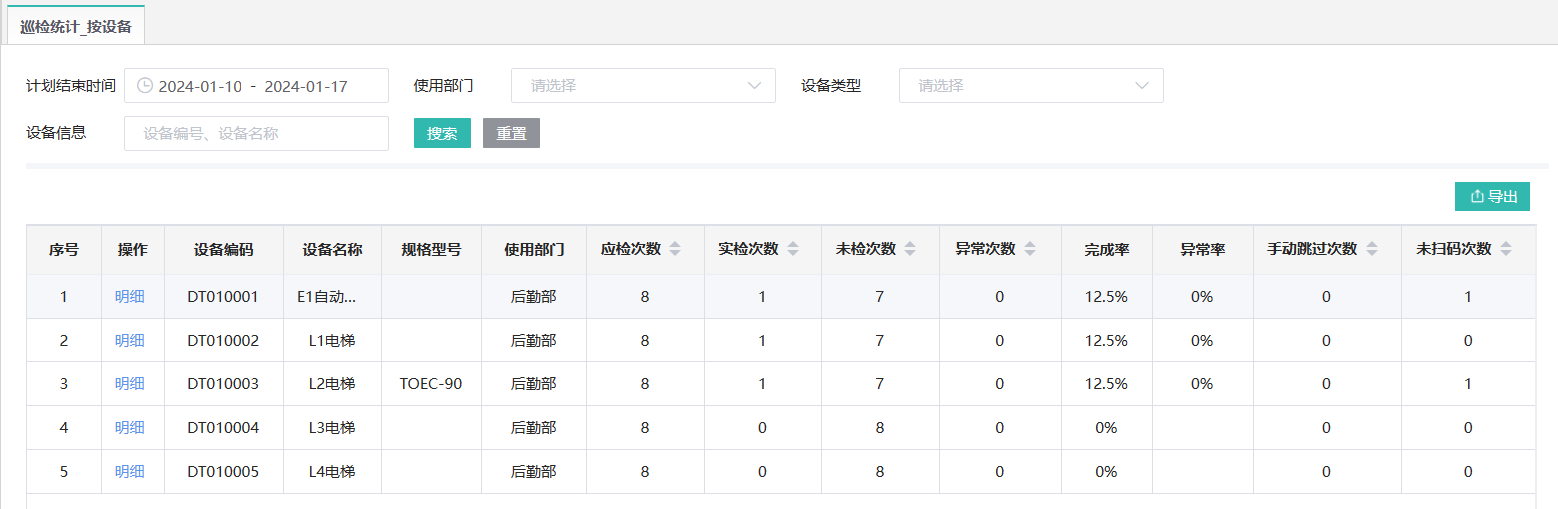Click end date 2024-01-17
The width and height of the screenshot is (1558, 509).
point(306,86)
